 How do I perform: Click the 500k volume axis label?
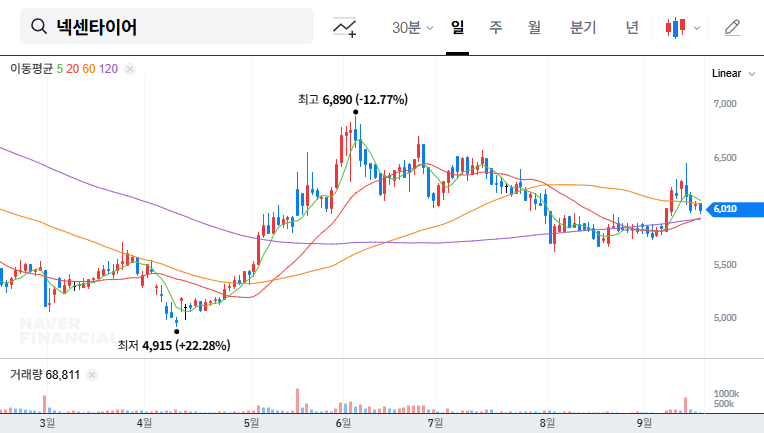click(x=724, y=404)
